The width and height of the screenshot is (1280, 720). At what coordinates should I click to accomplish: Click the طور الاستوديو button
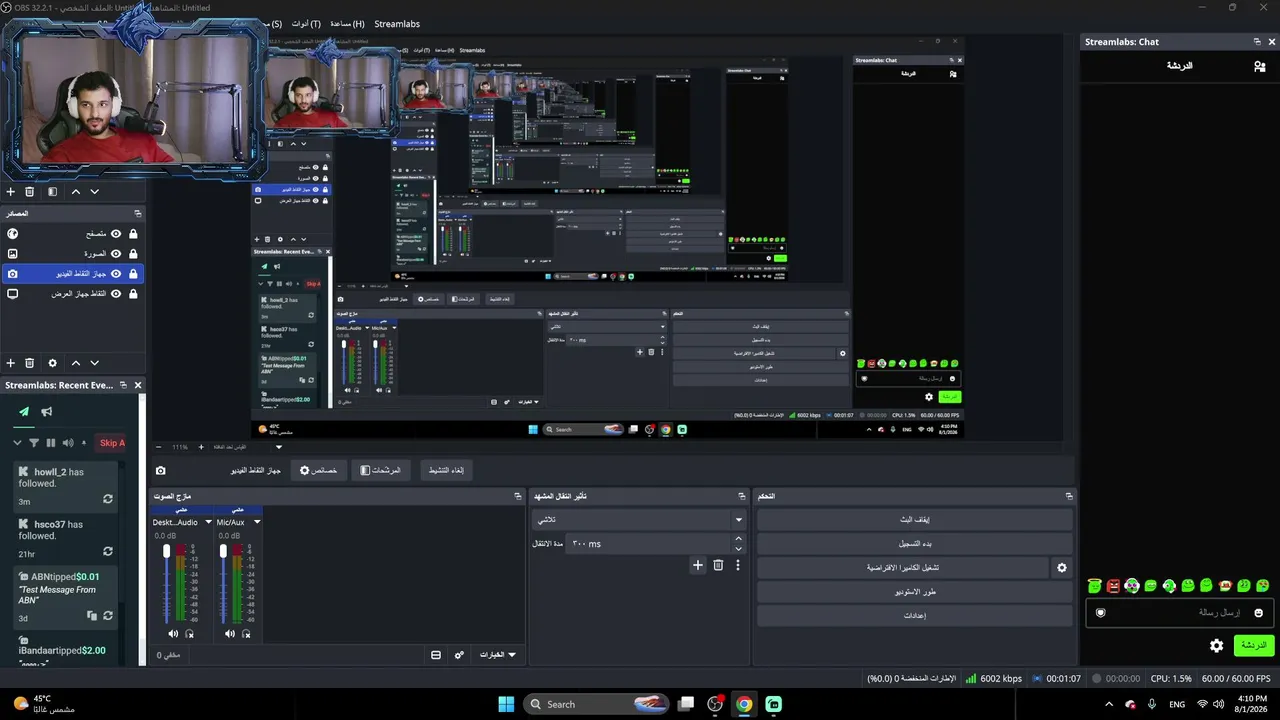(915, 592)
